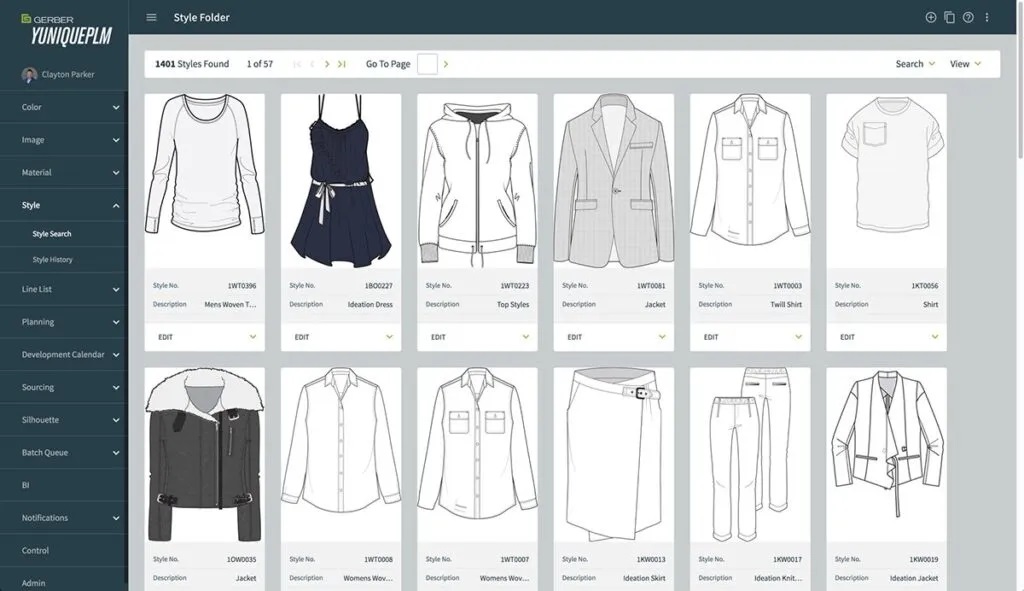Image resolution: width=1024 pixels, height=591 pixels.
Task: Click the add (plus circle) icon in header
Action: tap(931, 18)
